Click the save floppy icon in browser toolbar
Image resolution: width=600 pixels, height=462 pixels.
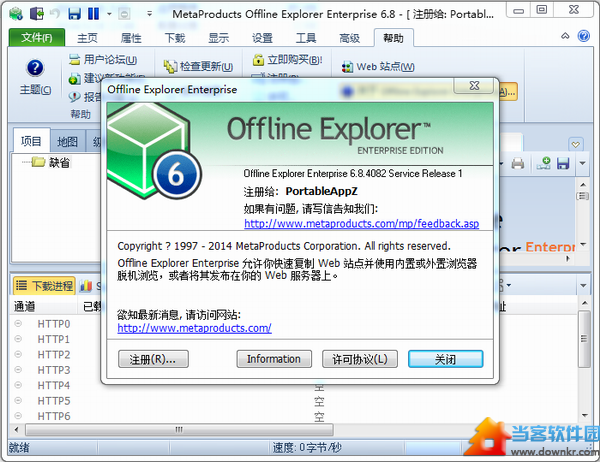(563, 163)
